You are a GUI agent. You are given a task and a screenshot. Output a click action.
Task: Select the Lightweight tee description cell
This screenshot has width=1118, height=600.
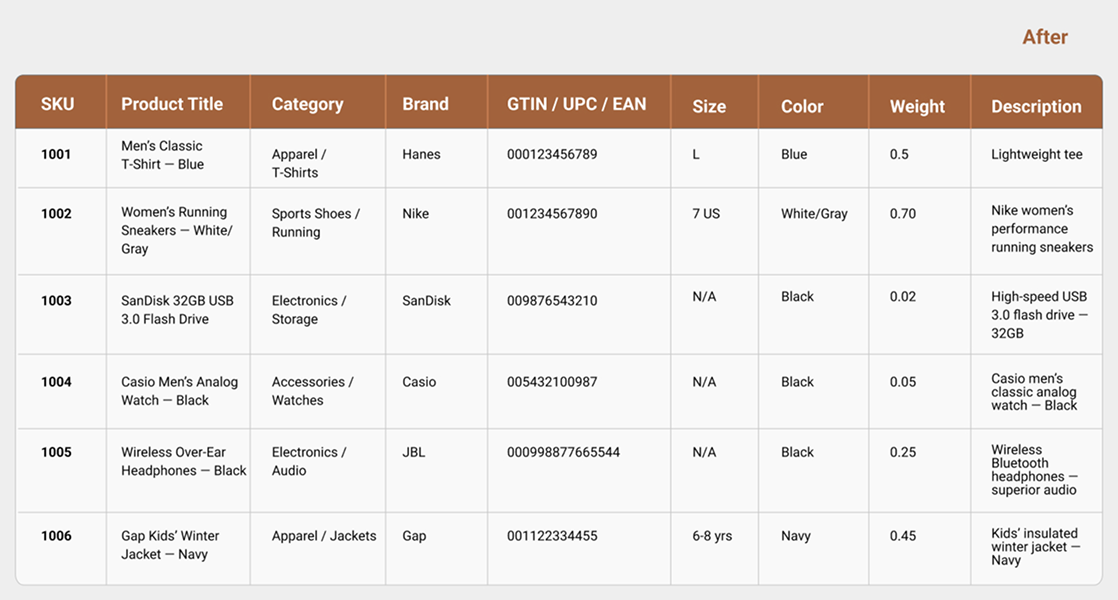coord(1036,154)
